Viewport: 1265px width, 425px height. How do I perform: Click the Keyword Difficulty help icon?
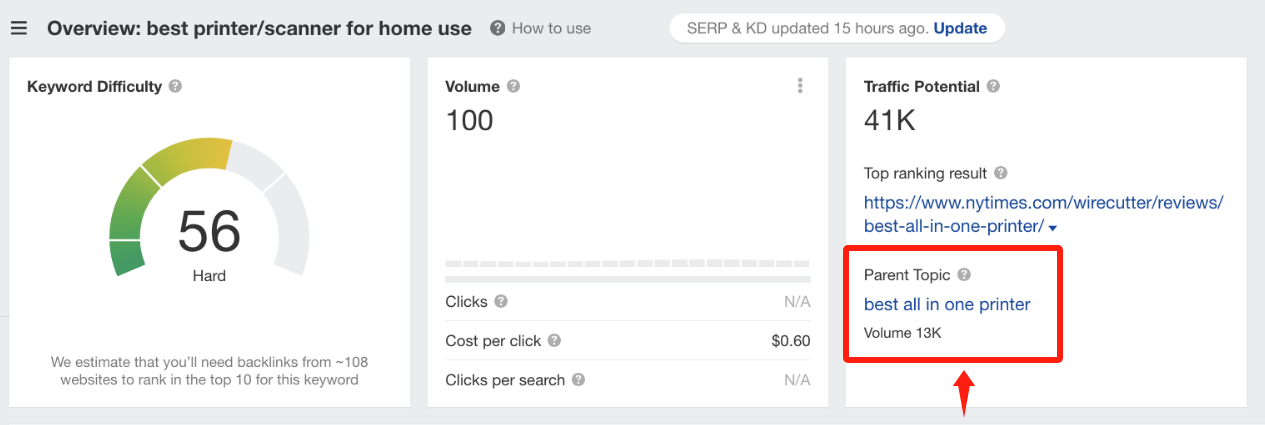click(x=175, y=87)
